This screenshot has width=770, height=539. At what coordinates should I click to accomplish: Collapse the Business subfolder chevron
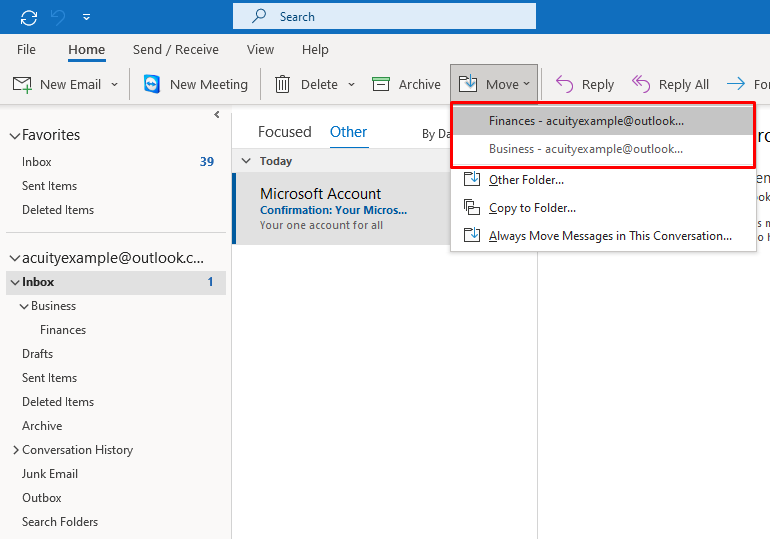24,306
